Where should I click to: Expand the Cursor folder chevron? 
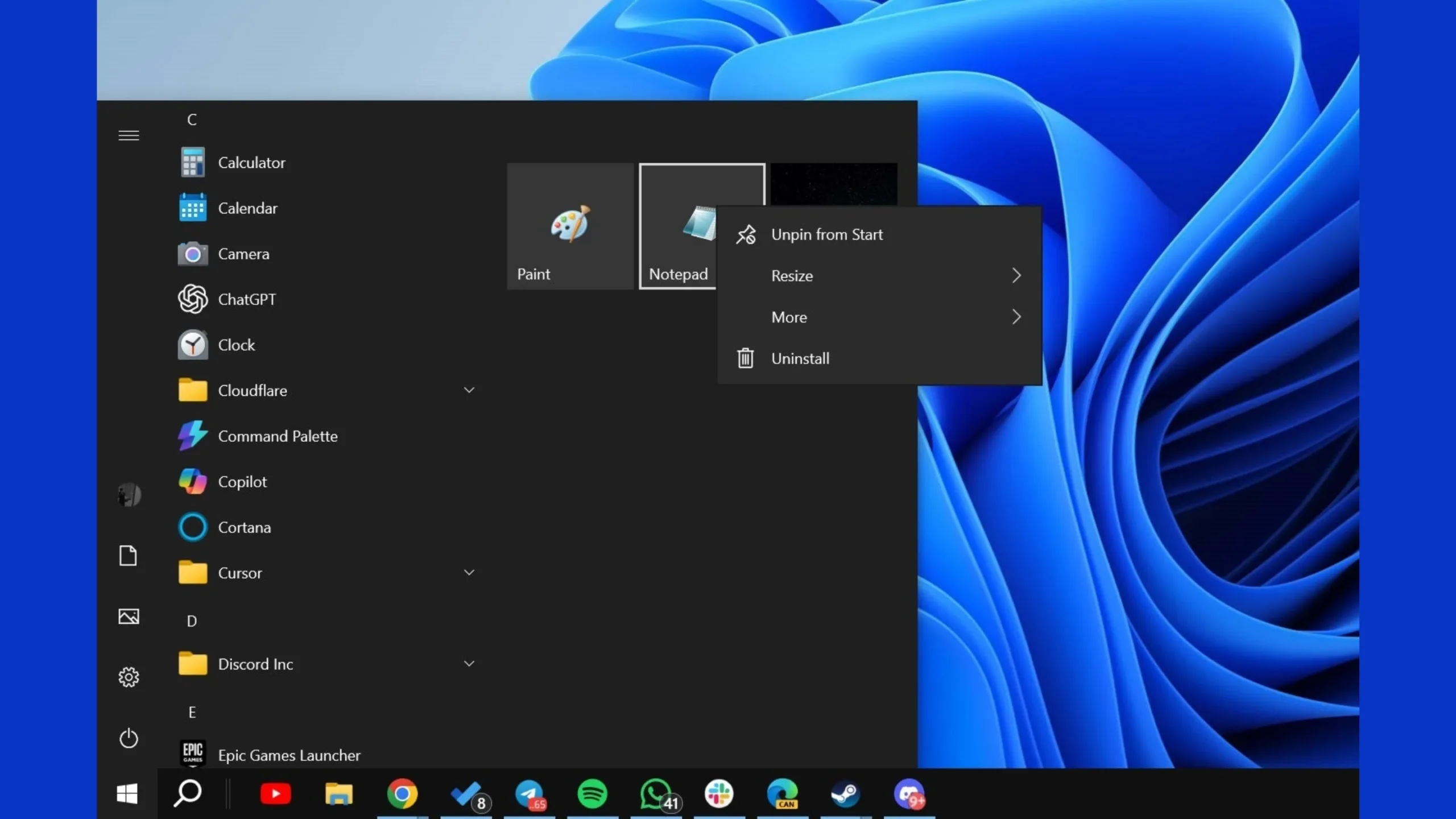(x=469, y=572)
